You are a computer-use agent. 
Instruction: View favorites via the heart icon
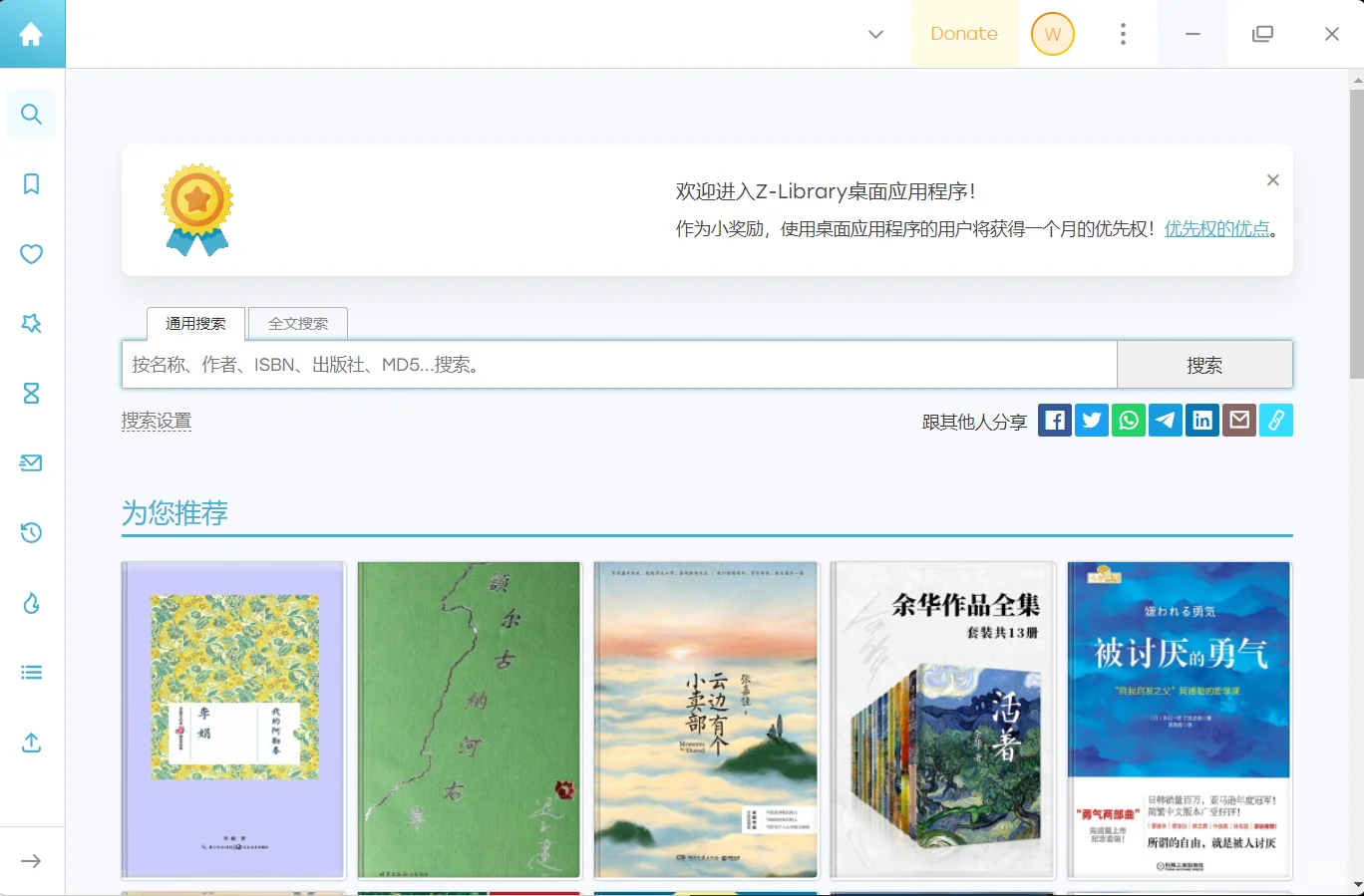point(31,254)
